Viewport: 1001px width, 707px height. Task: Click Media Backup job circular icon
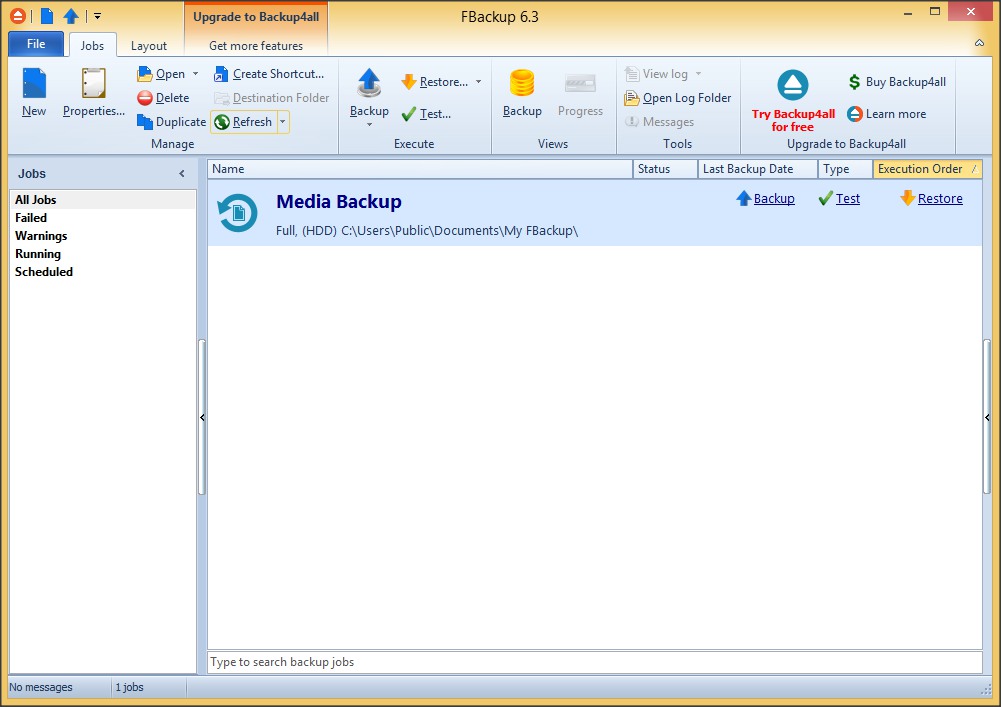pos(237,213)
